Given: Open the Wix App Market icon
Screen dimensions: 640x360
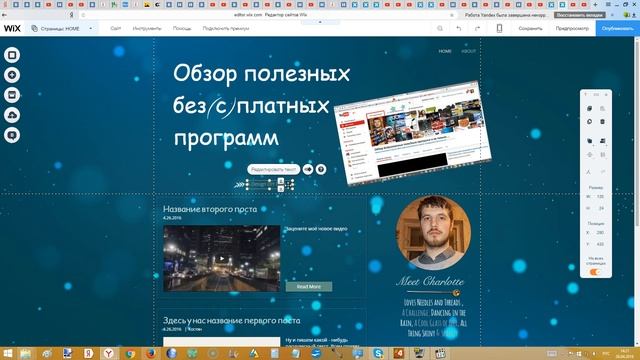Looking at the screenshot, I should pos(12,95).
